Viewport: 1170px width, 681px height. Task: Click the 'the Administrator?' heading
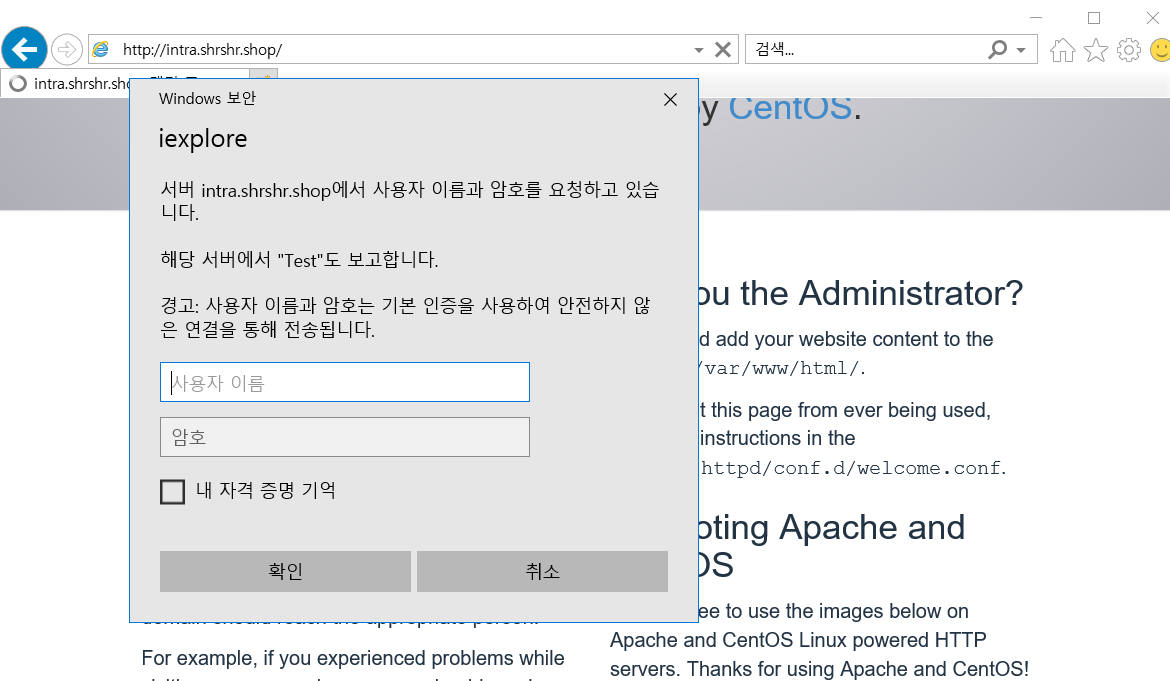(x=882, y=293)
